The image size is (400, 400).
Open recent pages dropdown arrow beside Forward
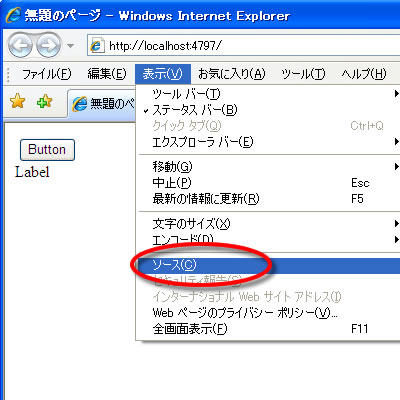pos(70,45)
